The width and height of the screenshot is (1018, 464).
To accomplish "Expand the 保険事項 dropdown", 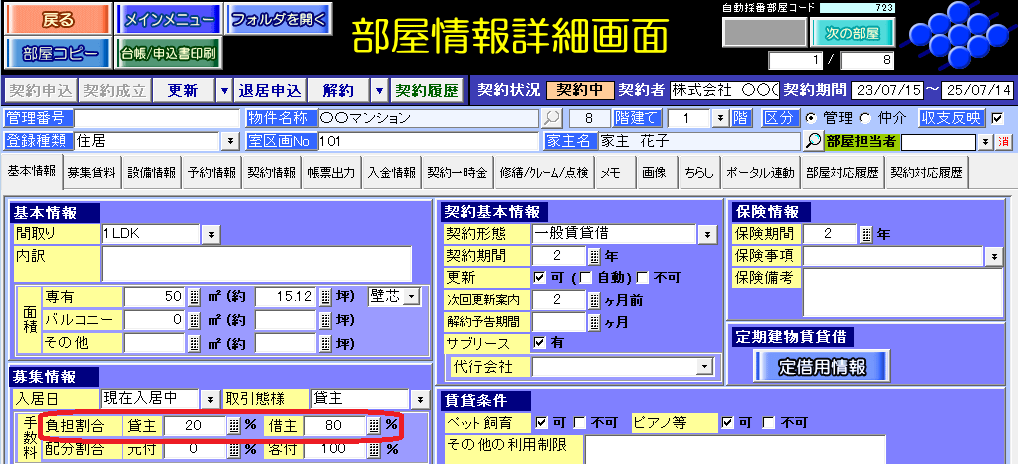I will (994, 256).
